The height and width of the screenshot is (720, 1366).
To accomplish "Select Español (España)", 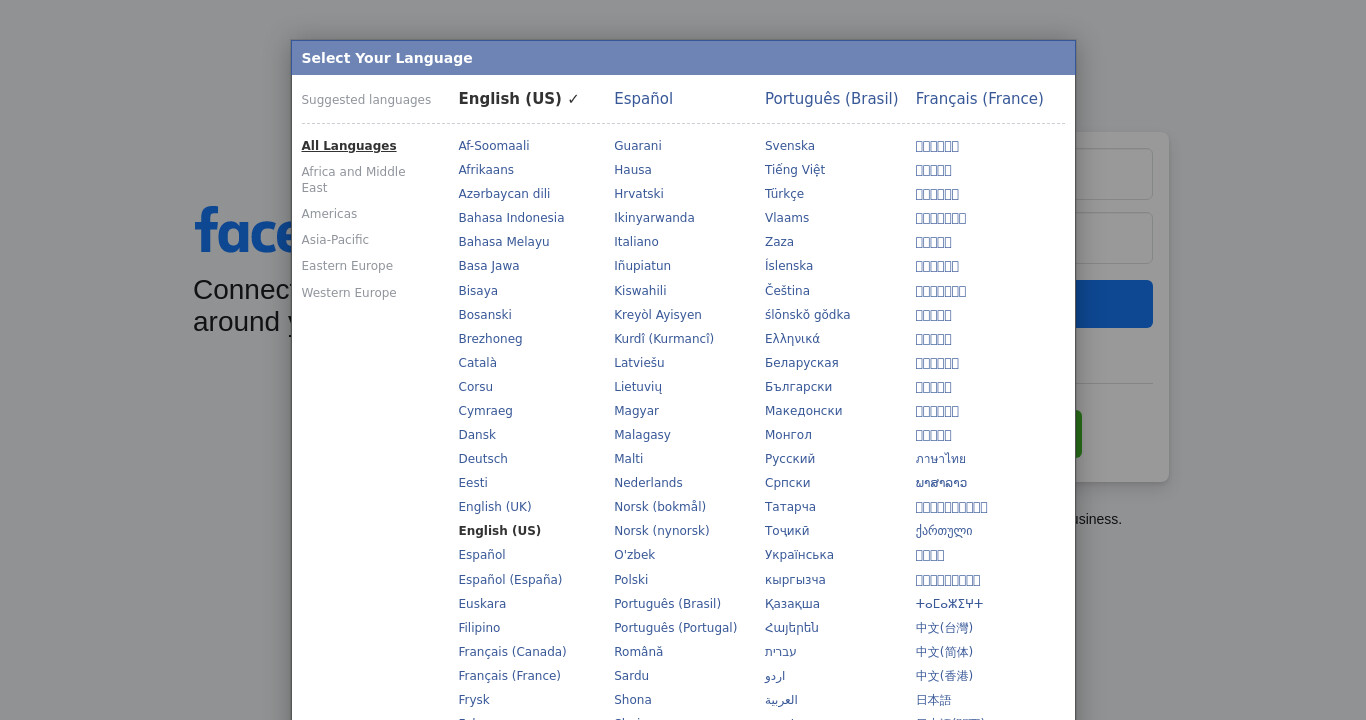I will tap(510, 580).
